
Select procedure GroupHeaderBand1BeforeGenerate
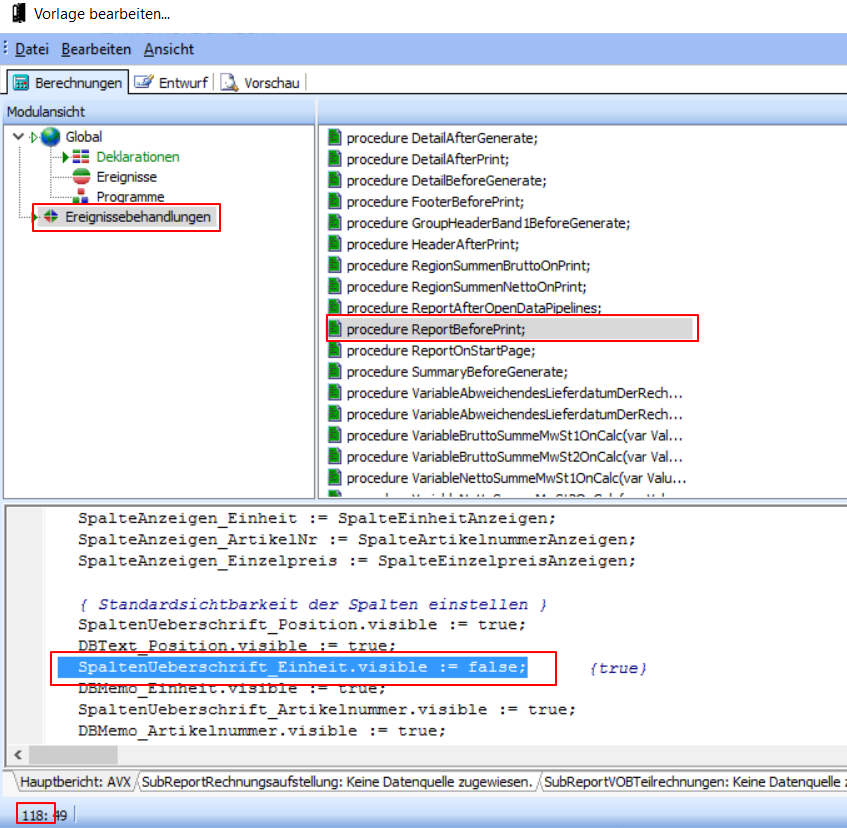coord(488,223)
